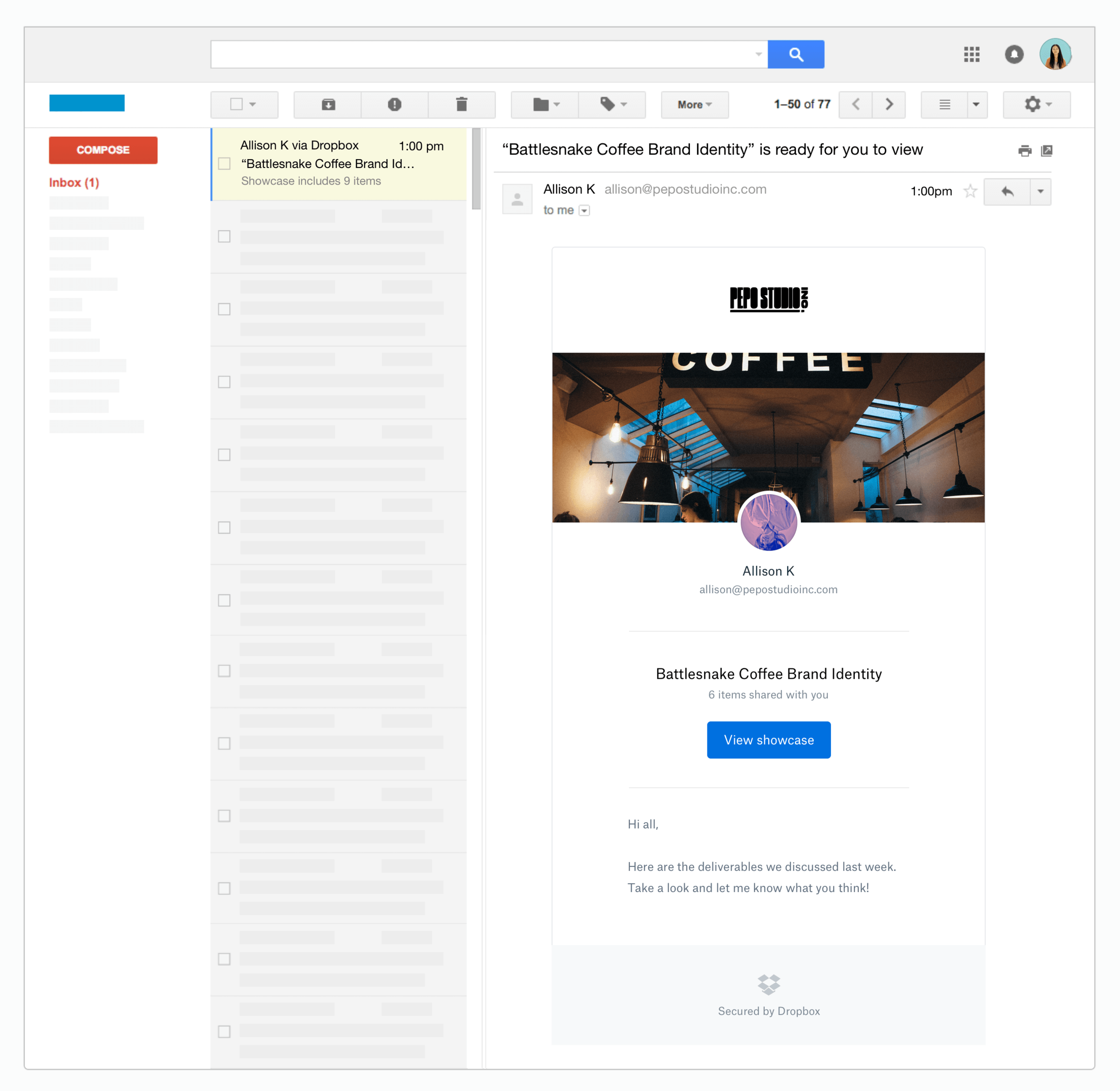This screenshot has height=1091, width=1120.
Task: Show recipient details next to 'to me'
Action: coord(584,210)
